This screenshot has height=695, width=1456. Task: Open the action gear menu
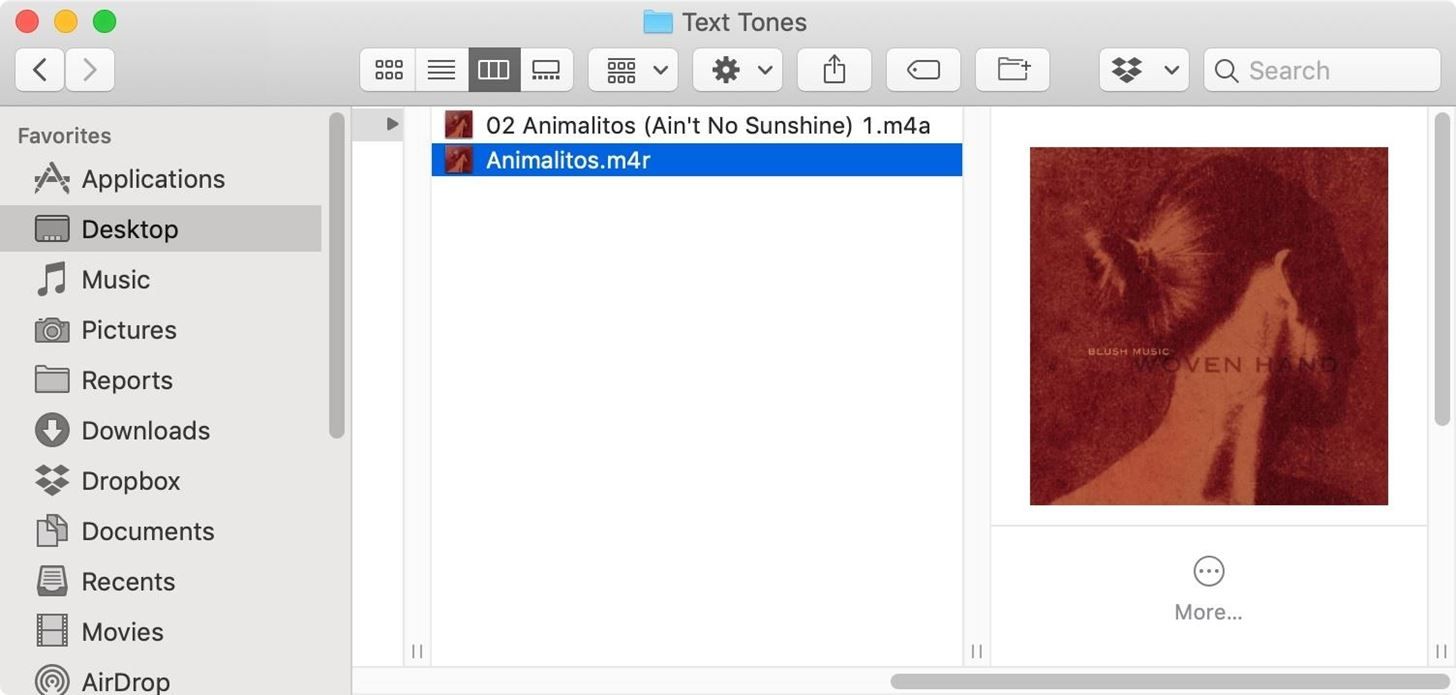click(737, 69)
